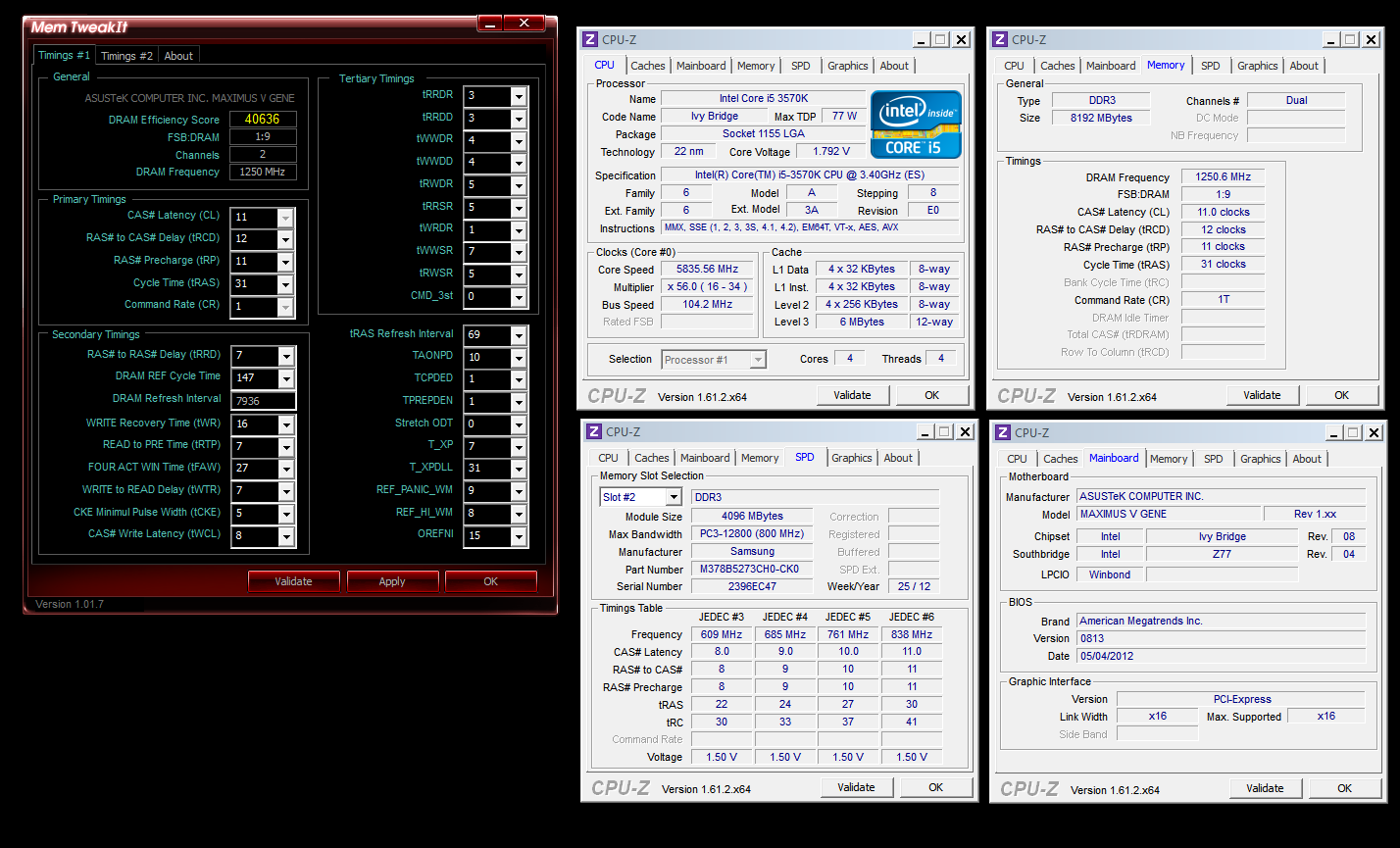Click the DRAM Frequency 1250.6 MHz value

tap(1223, 177)
